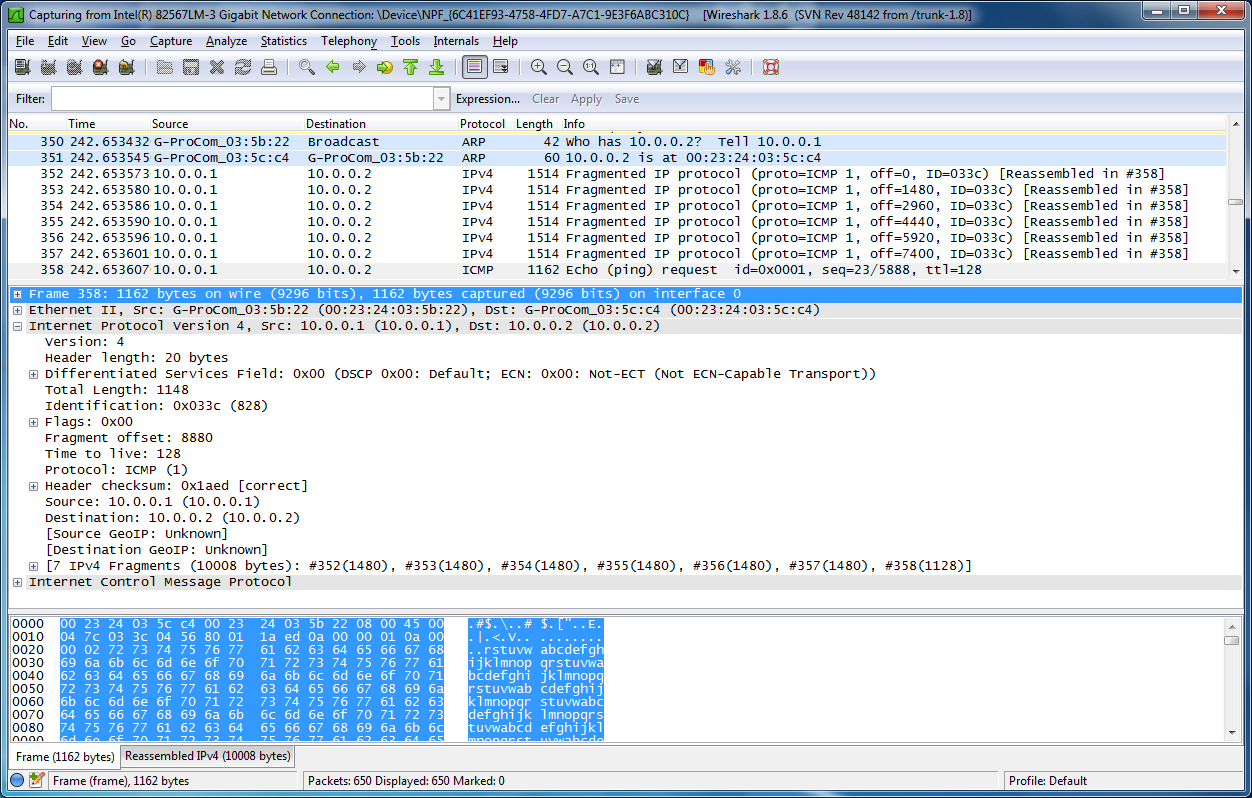The height and width of the screenshot is (798, 1252).
Task: Click the Help lifebuoy icon
Action: coord(771,67)
